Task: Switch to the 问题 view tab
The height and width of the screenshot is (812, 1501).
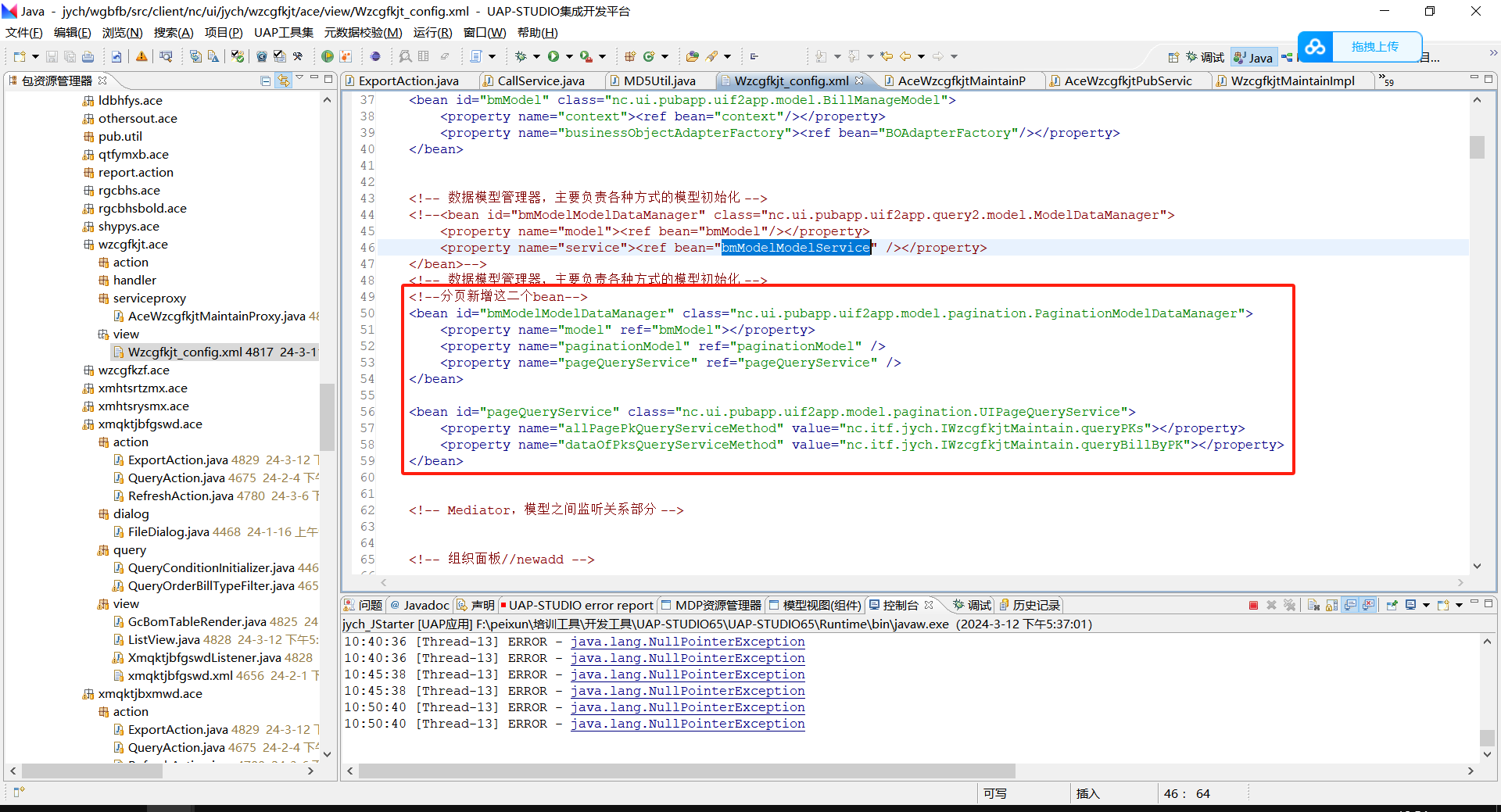Action: click(364, 605)
